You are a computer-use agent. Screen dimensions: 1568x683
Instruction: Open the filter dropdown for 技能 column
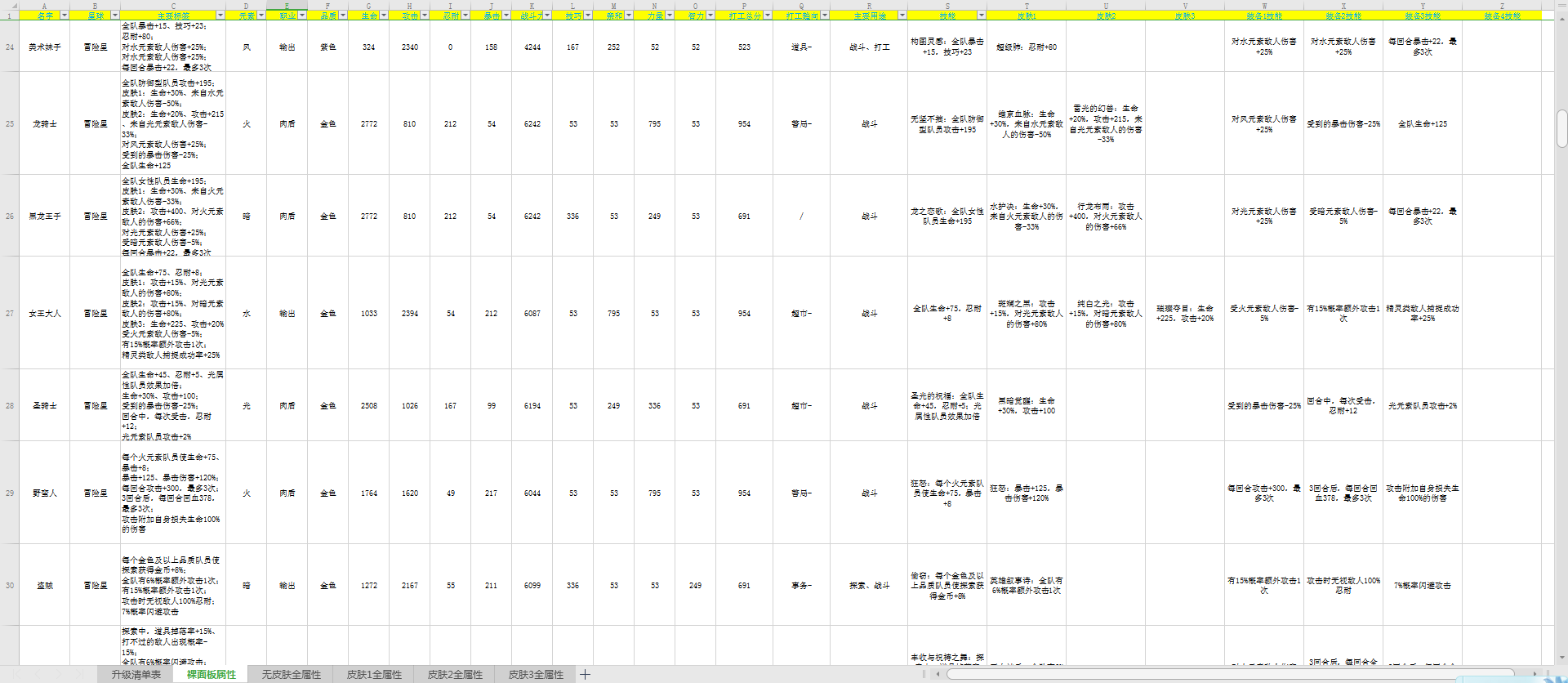click(981, 16)
